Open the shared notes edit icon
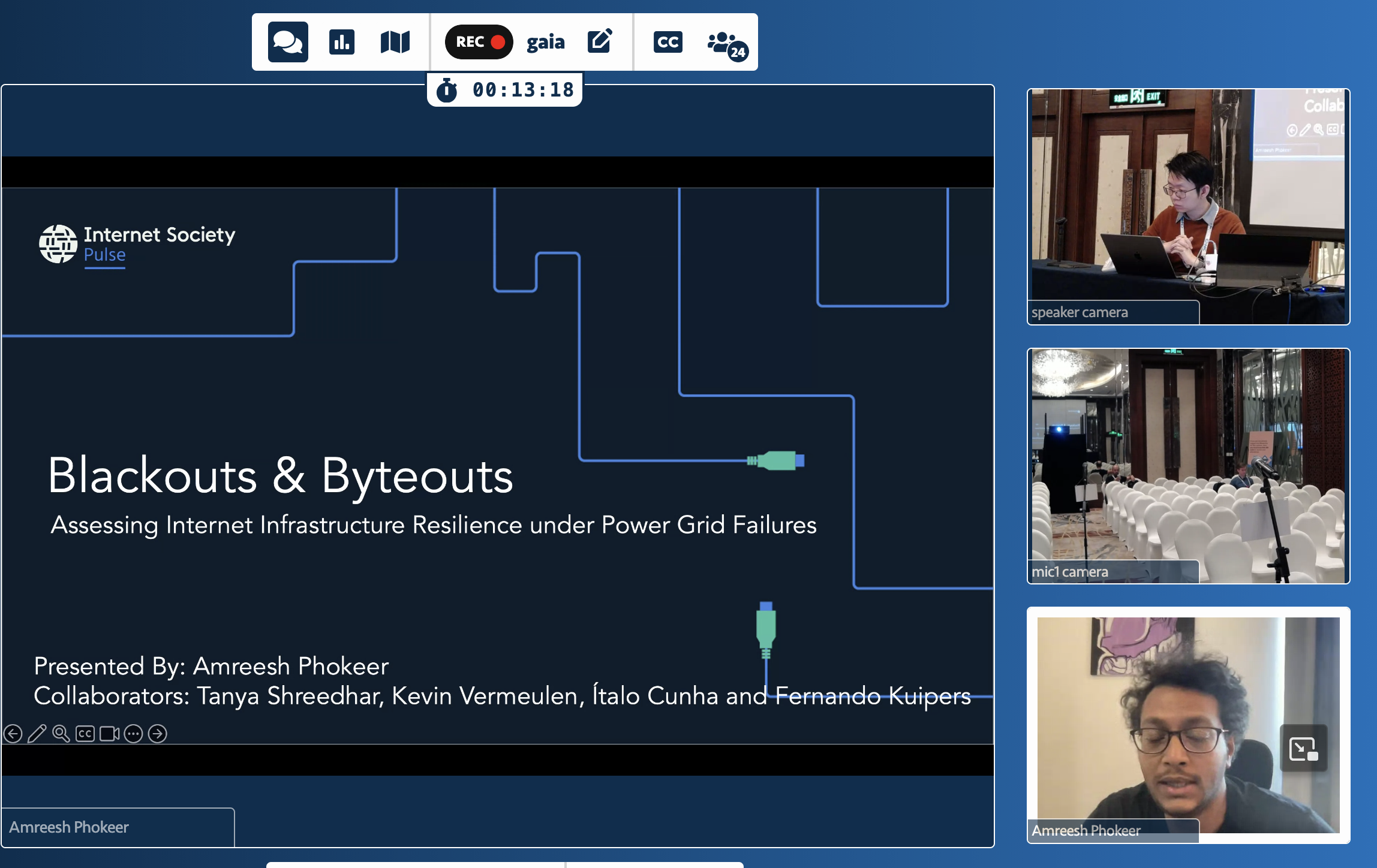Screen dimensions: 1377x868 pos(600,41)
